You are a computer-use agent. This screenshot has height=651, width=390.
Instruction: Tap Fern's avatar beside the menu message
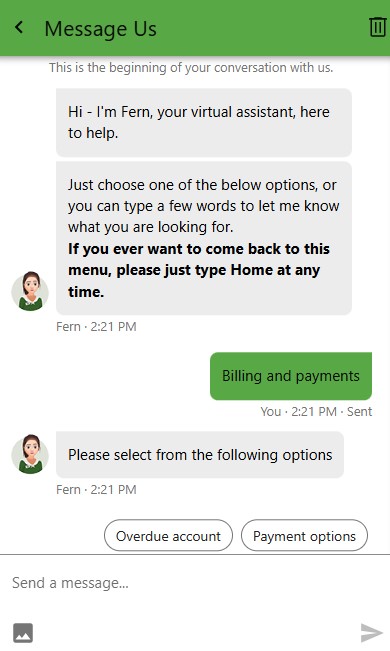(30, 291)
